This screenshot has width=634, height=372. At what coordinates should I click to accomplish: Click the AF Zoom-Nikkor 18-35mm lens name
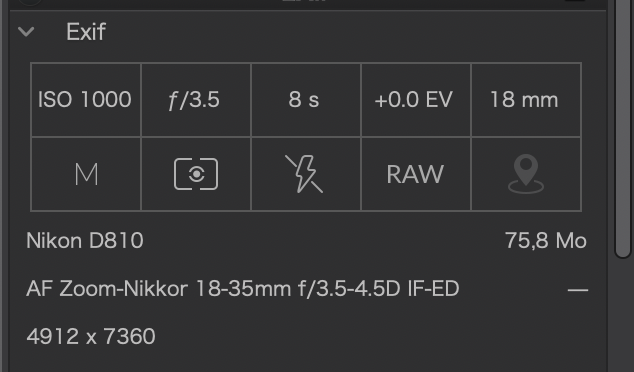243,289
